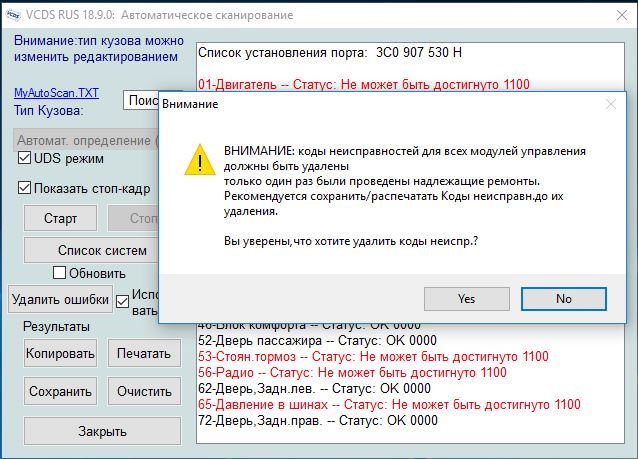The height and width of the screenshot is (459, 638).
Task: Click Список установления порта header line
Action: tap(330, 52)
